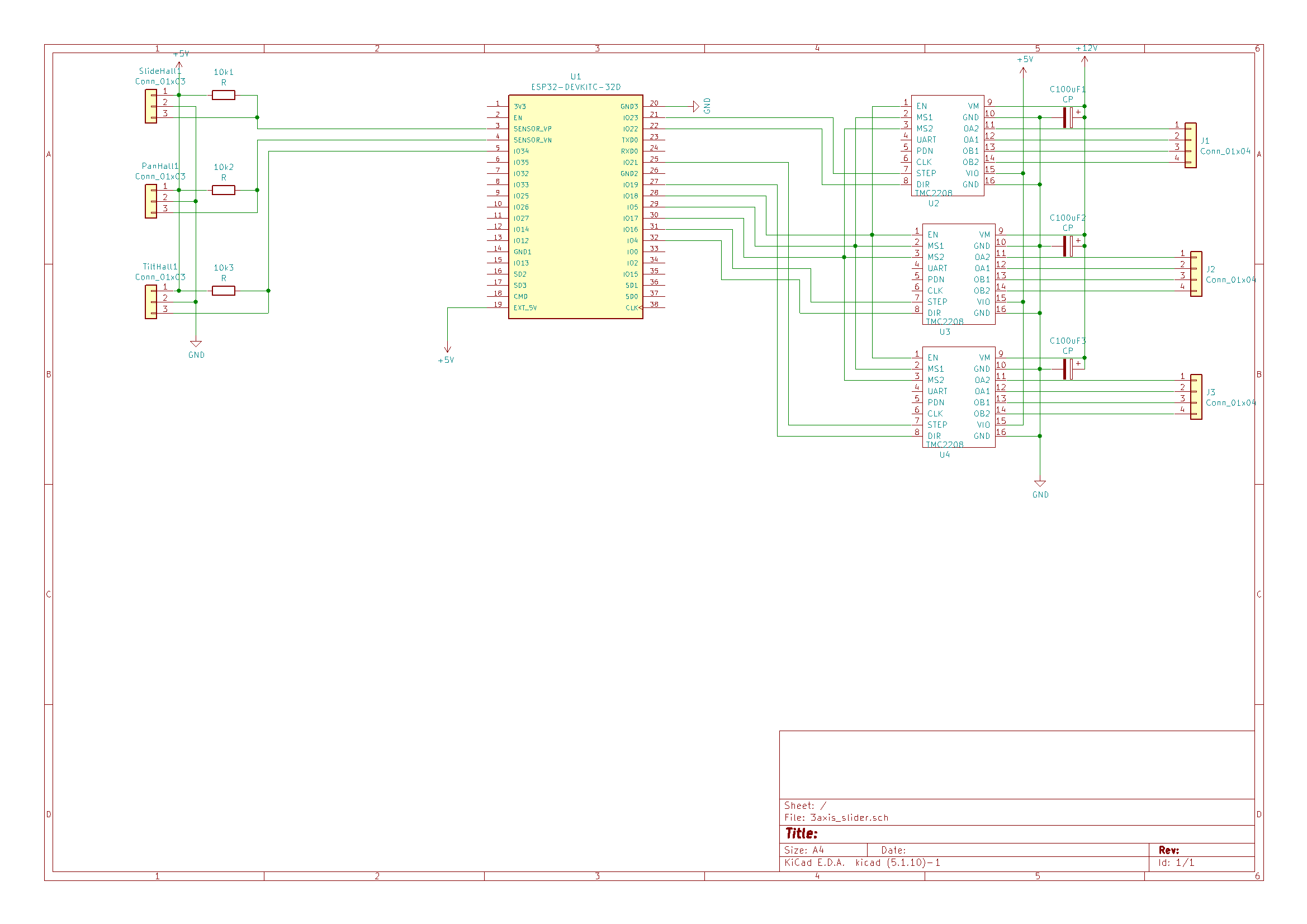Click the PanHall1 connector symbol
The width and height of the screenshot is (1307, 924).
pyautogui.click(x=151, y=202)
